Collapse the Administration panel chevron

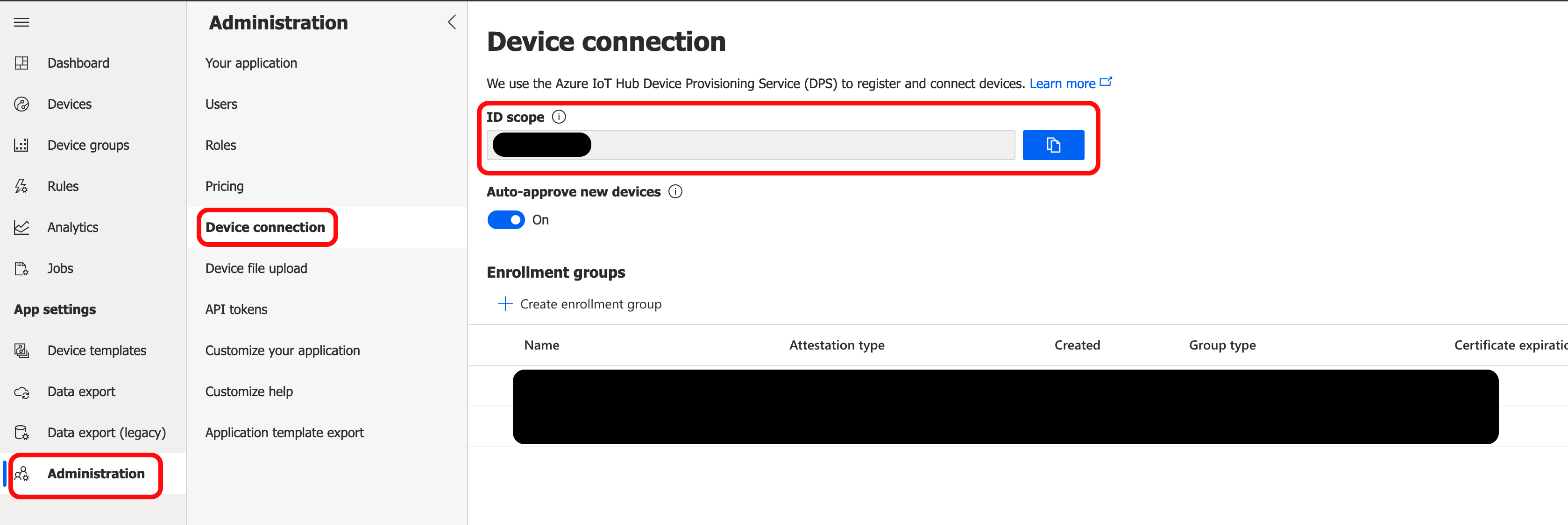452,22
